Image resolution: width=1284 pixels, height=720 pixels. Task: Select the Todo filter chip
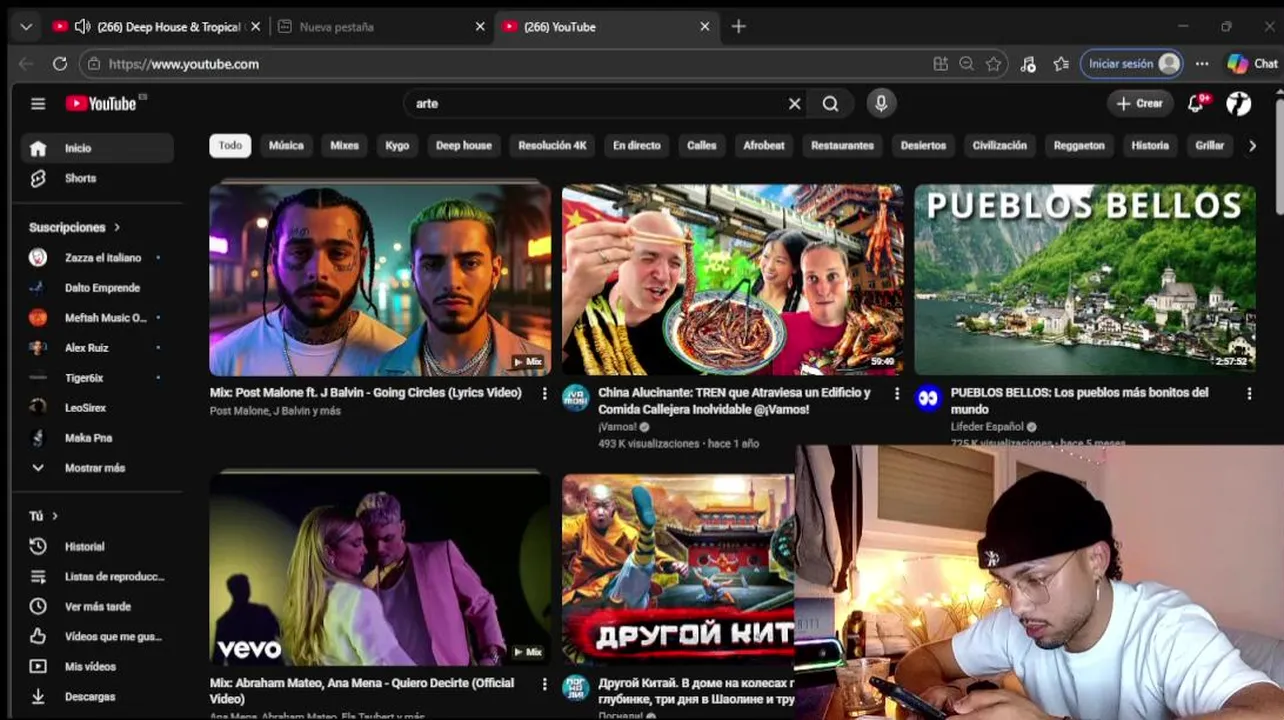230,146
